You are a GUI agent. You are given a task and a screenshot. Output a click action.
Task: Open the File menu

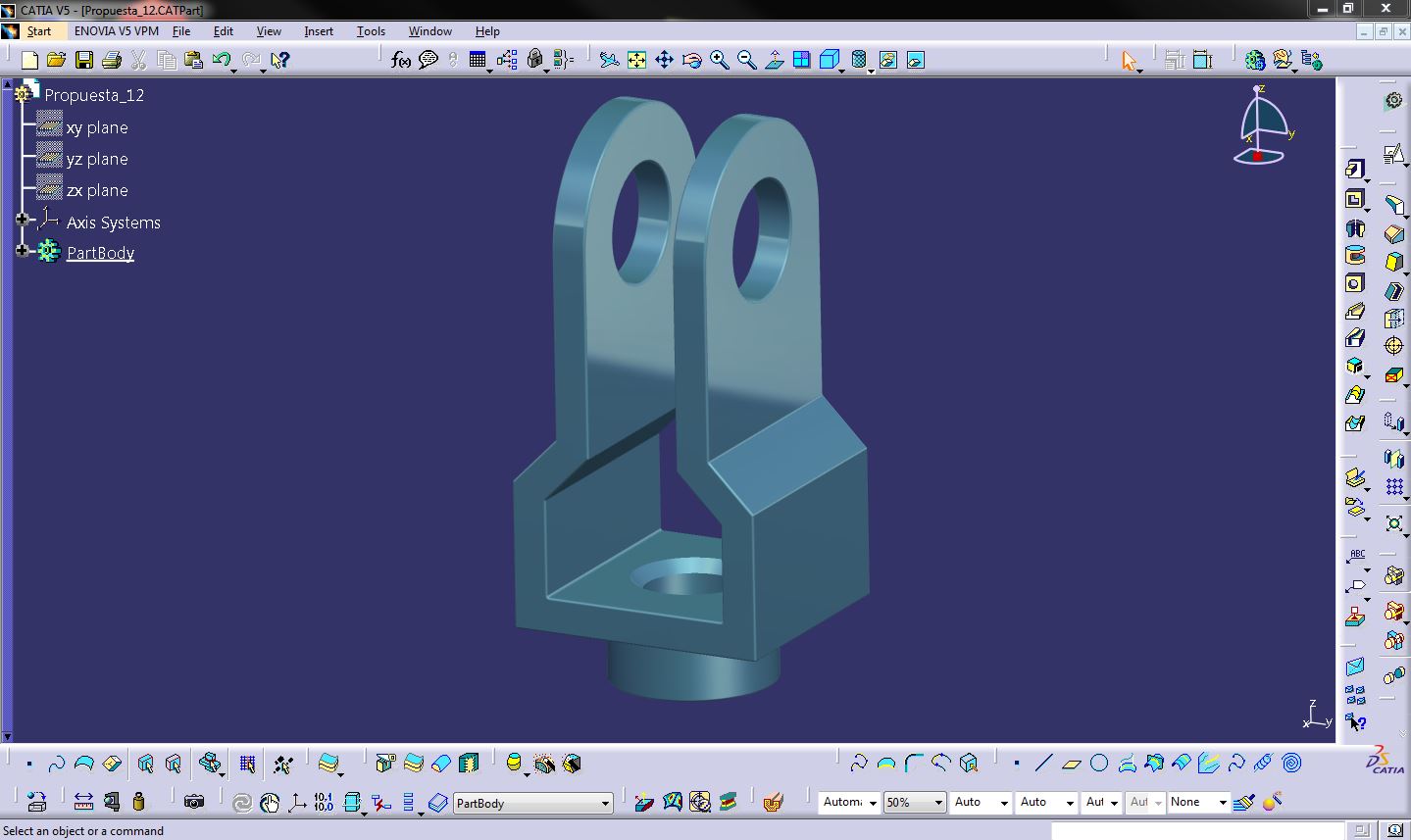pos(181,31)
